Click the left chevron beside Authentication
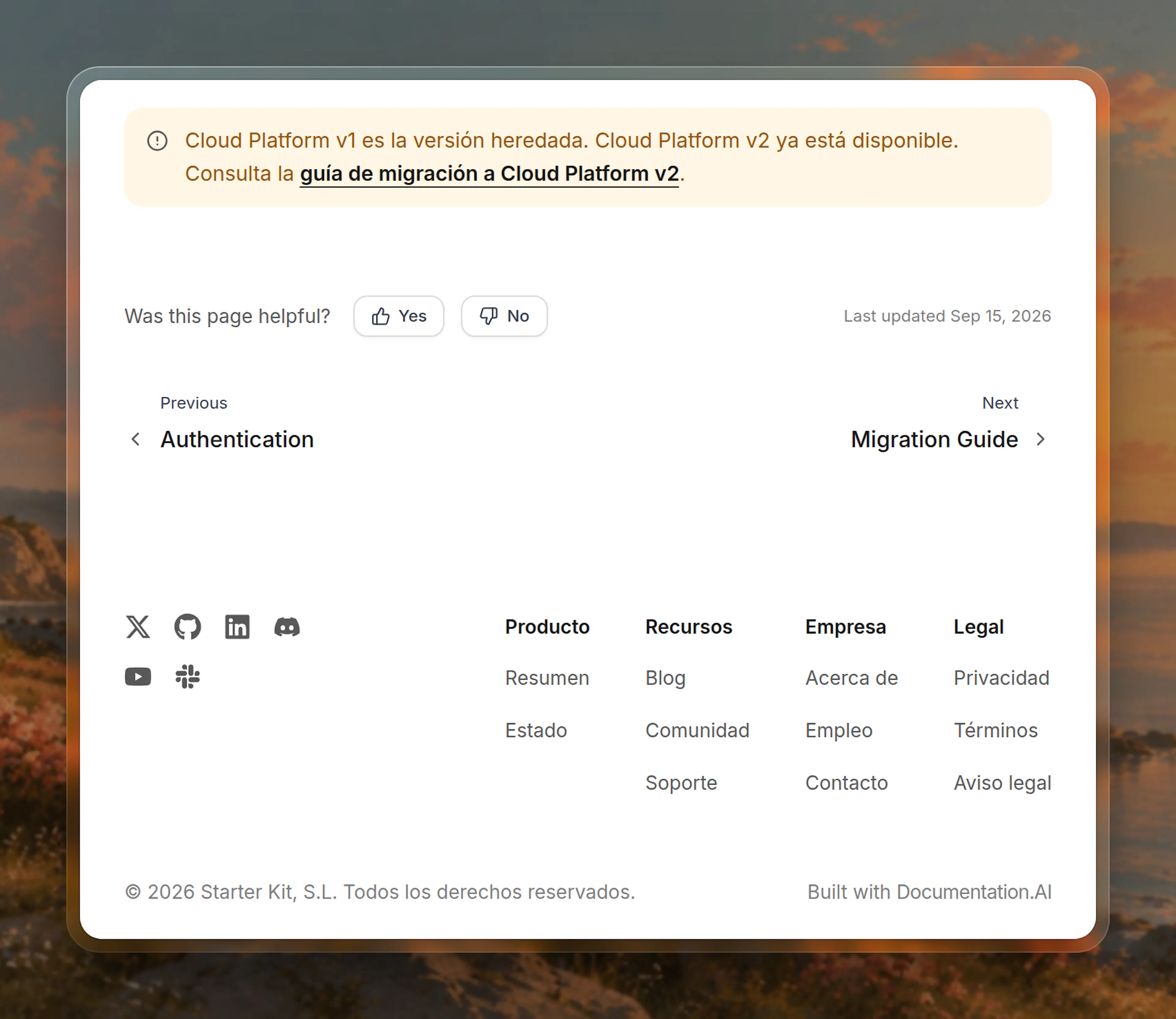 click(135, 439)
